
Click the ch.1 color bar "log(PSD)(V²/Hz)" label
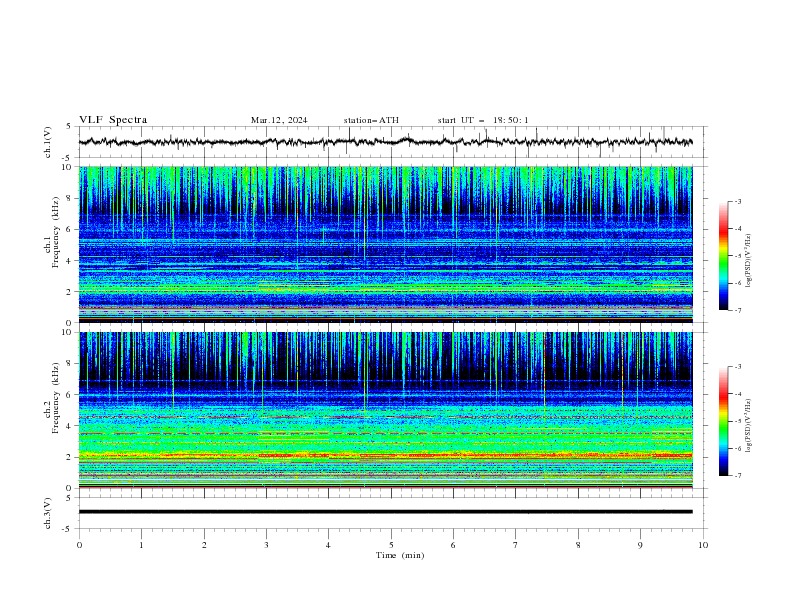749,261
